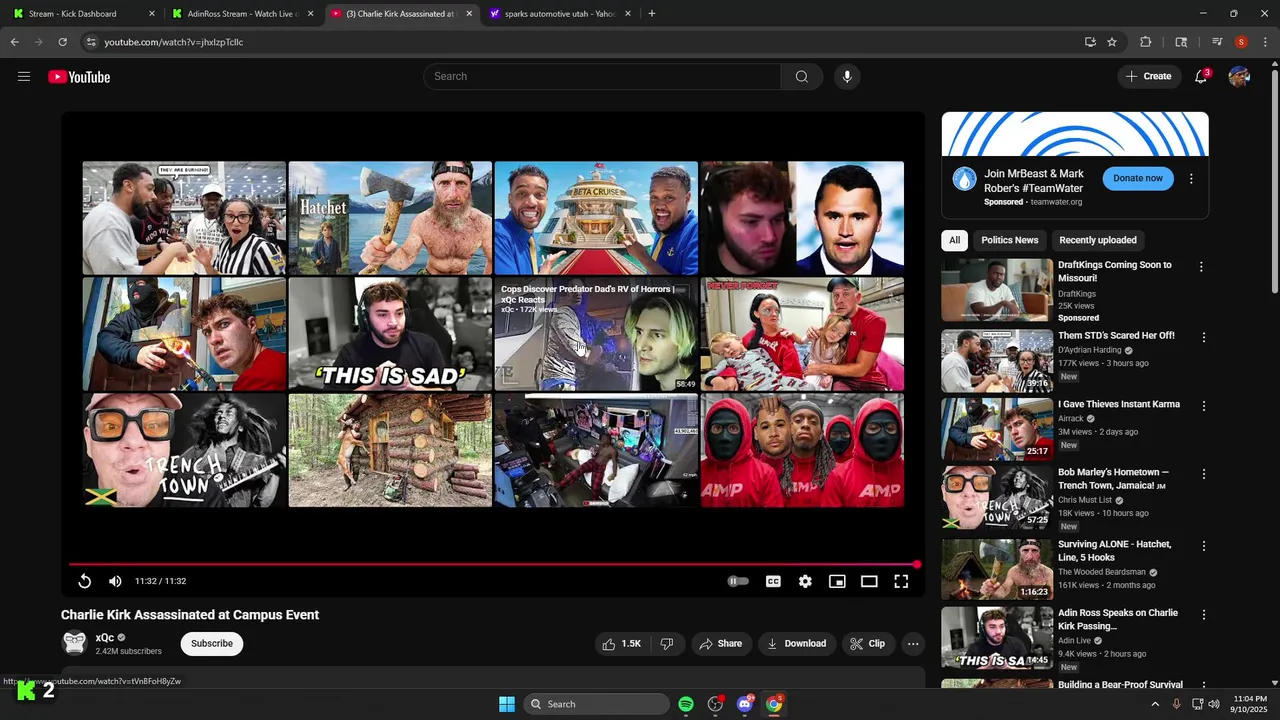Viewport: 1280px width, 720px height.
Task: Open more actions three-dot menu under video
Action: (913, 644)
